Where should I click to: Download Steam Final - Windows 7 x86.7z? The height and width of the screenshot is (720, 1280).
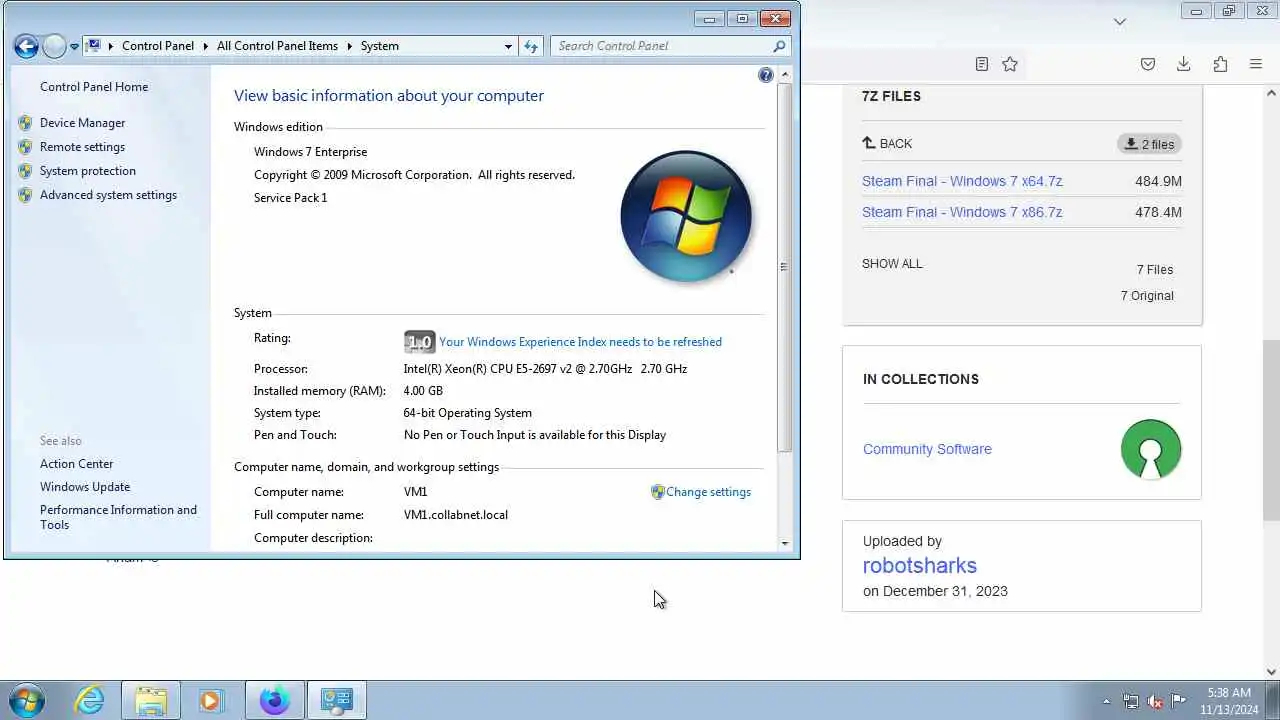pyautogui.click(x=962, y=212)
